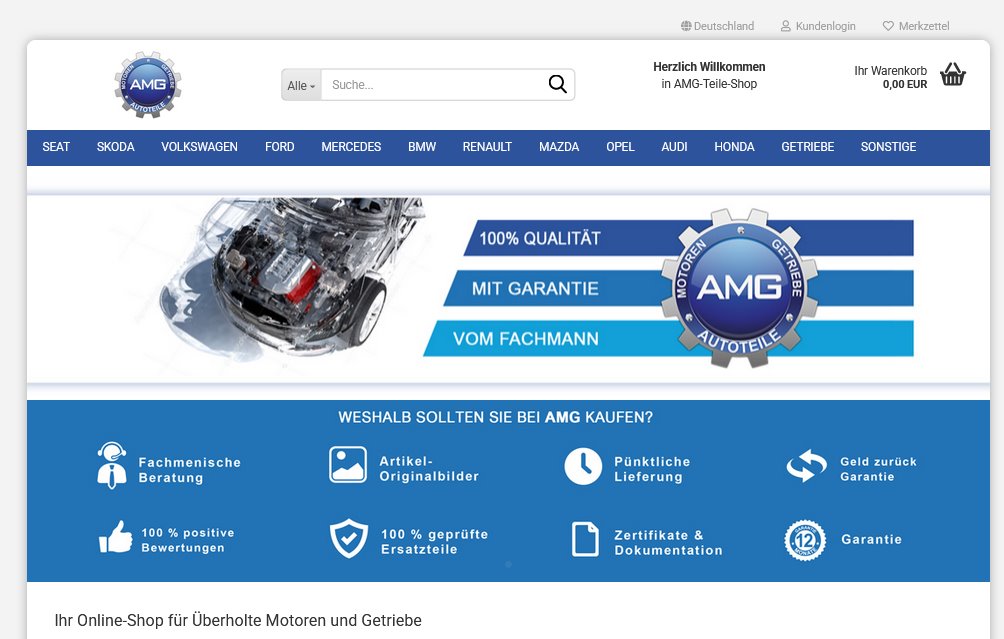This screenshot has height=639, width=1004.
Task: Open the shopping basket icon
Action: [953, 75]
